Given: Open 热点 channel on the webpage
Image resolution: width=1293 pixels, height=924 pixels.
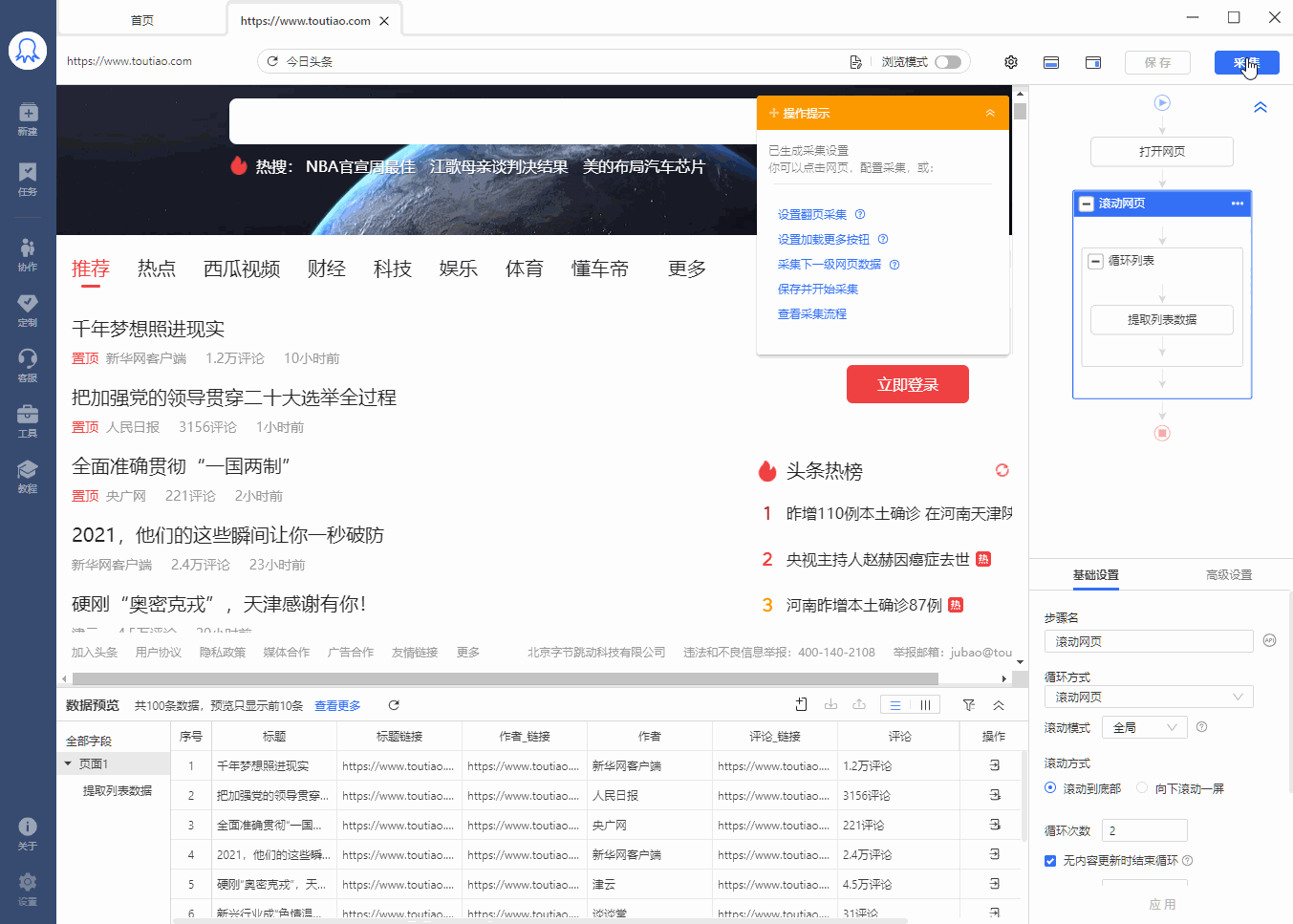Looking at the screenshot, I should 157,269.
